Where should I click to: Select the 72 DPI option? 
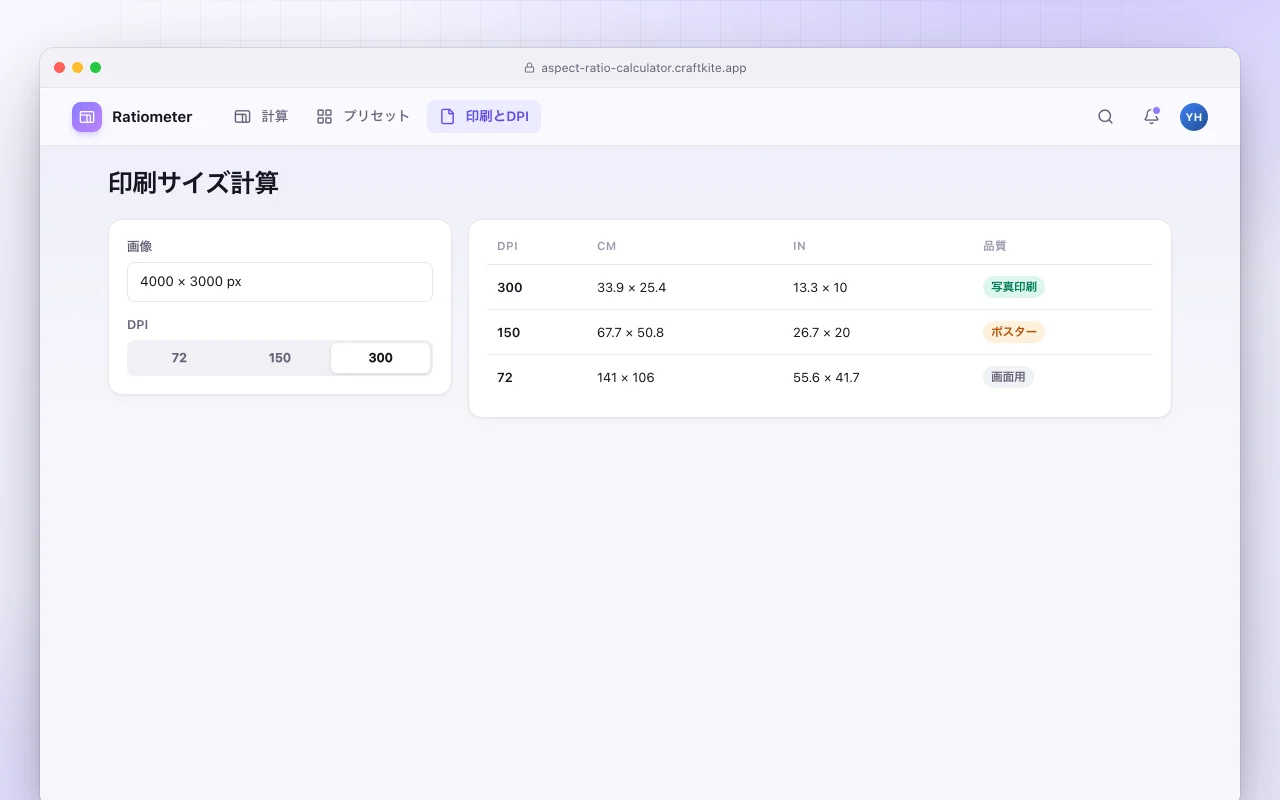[179, 358]
